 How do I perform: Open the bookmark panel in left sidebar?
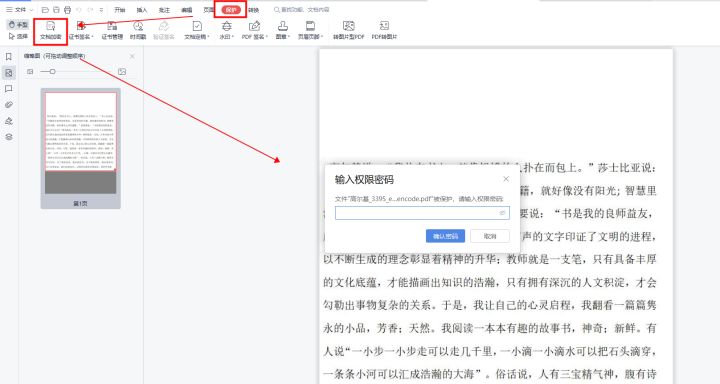pos(9,56)
